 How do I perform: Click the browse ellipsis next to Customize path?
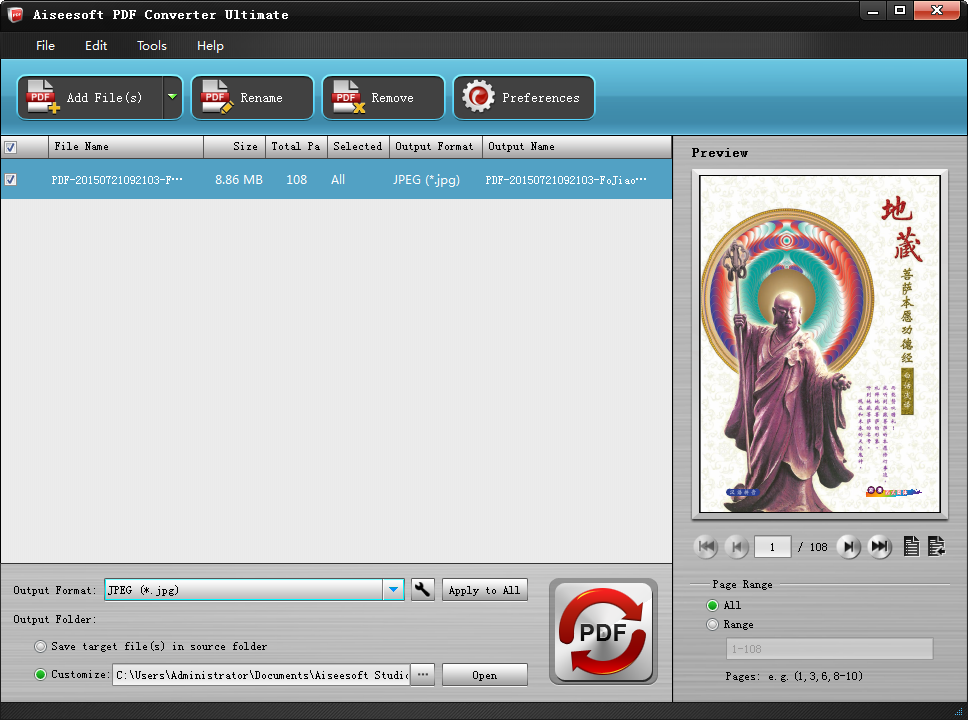[422, 674]
